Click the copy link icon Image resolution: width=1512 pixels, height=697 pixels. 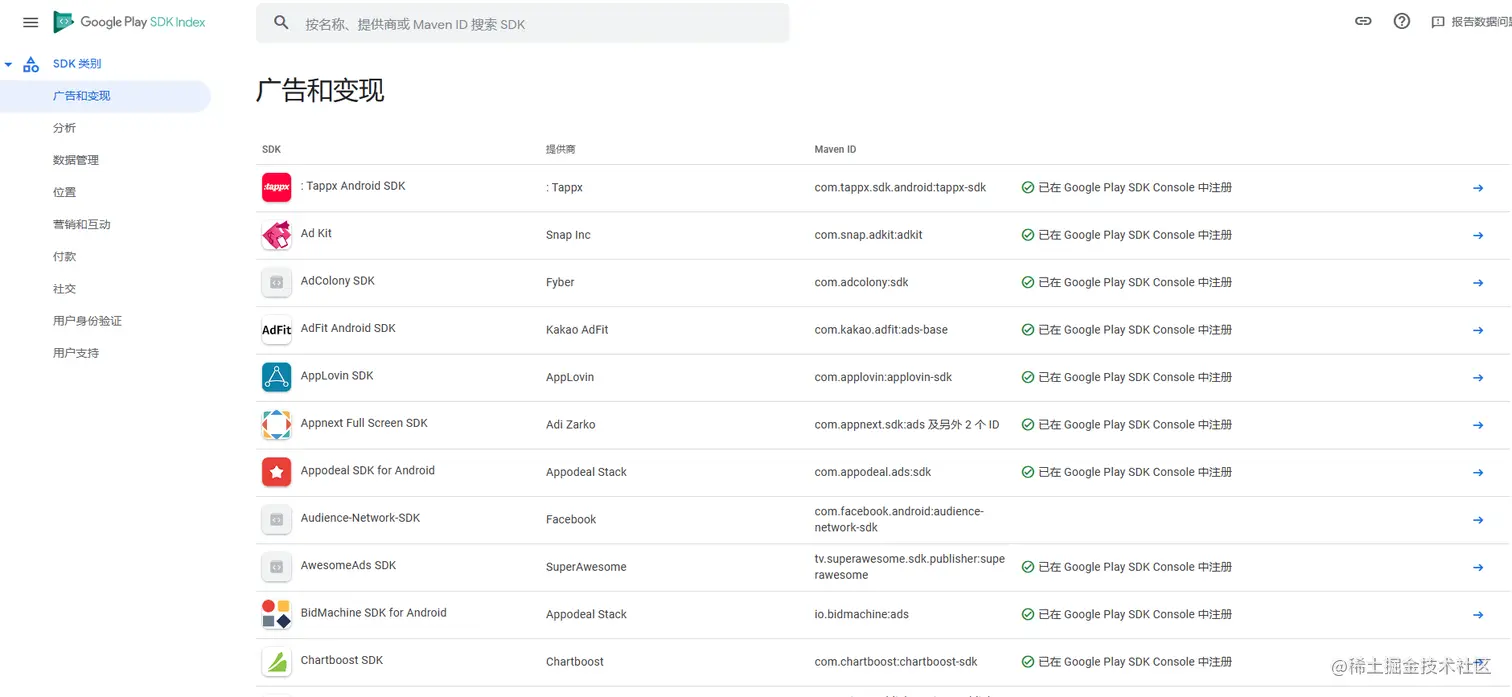1363,21
